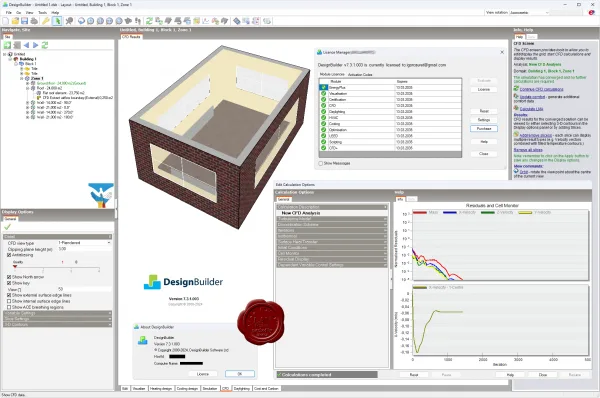Image resolution: width=600 pixels, height=398 pixels.
Task: Click the Add/remove slices icon in Help
Action: pyautogui.click(x=516, y=135)
